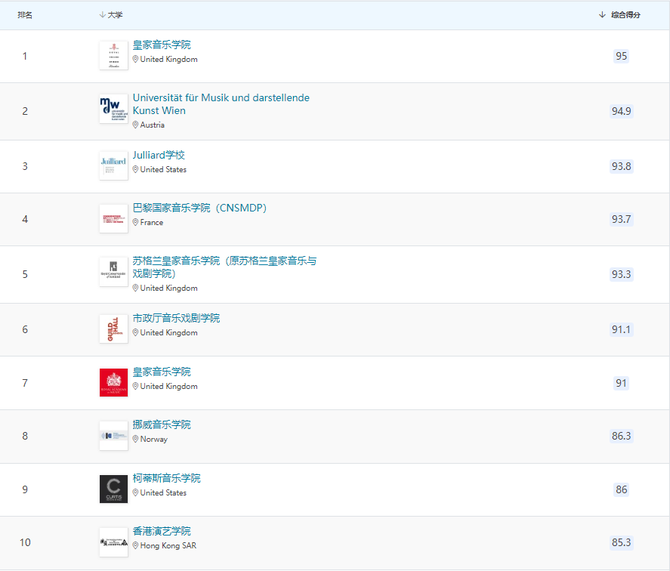Click the Paris conservatoire logo thumbnail
The image size is (670, 571).
[x=114, y=218]
